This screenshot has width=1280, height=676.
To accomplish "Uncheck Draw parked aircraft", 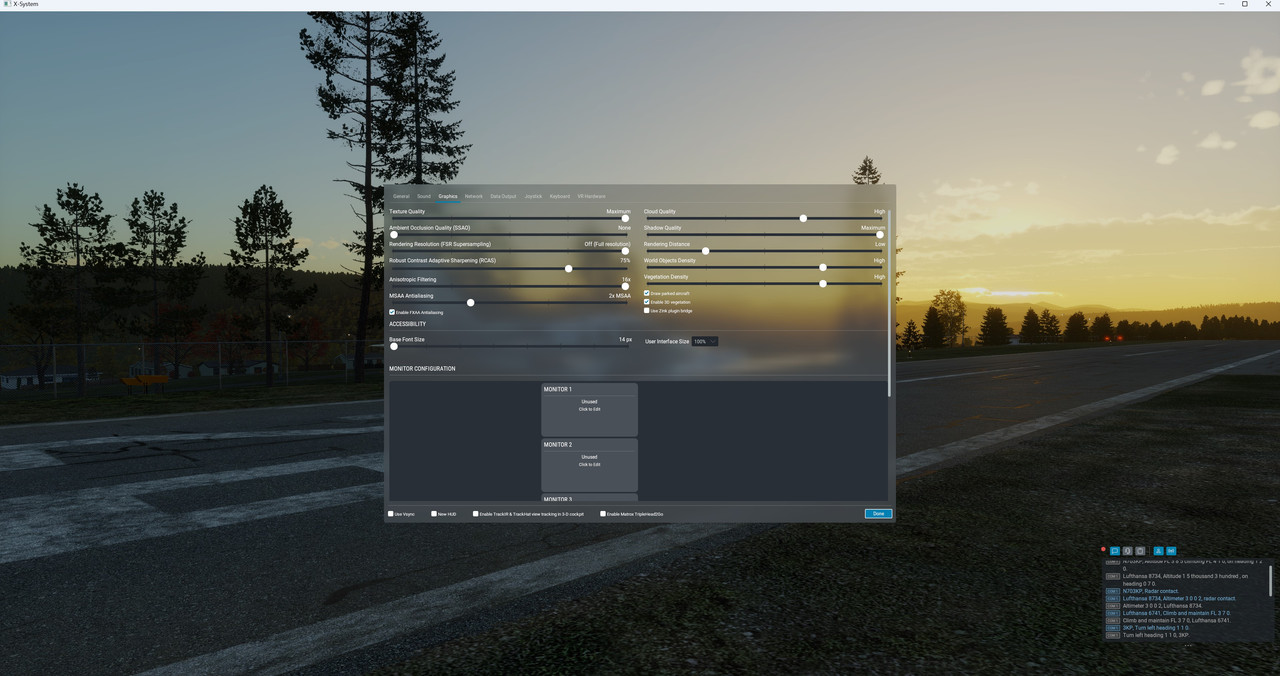I will pyautogui.click(x=647, y=293).
